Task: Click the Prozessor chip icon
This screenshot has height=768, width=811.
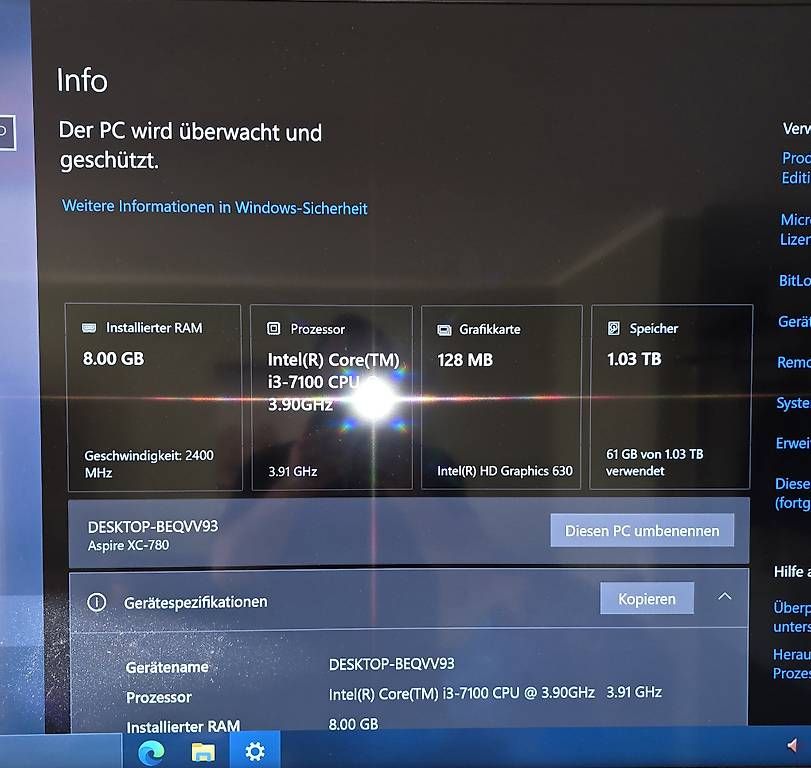Action: pyautogui.click(x=273, y=328)
